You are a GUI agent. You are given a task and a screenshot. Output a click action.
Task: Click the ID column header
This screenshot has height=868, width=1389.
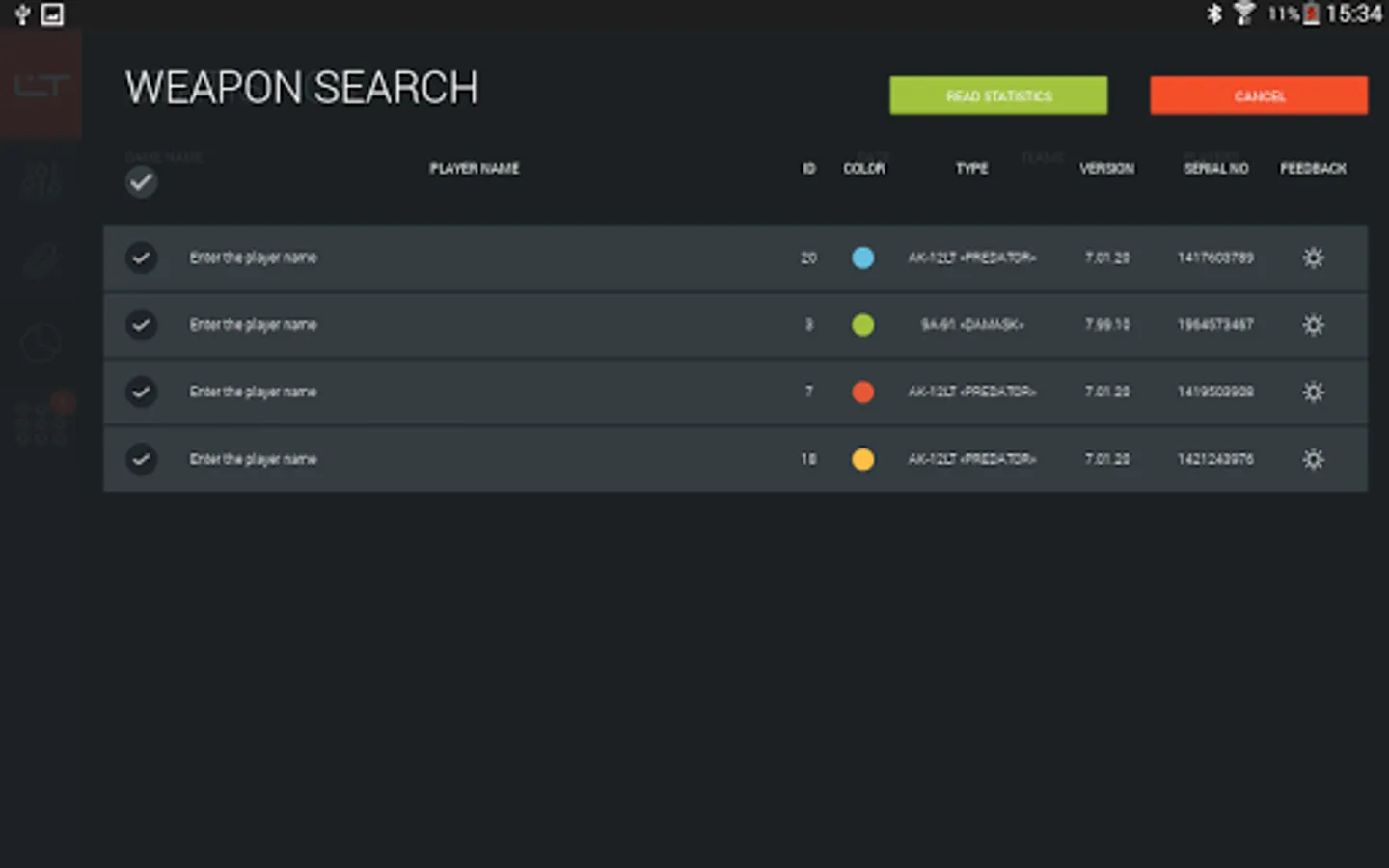click(x=809, y=169)
